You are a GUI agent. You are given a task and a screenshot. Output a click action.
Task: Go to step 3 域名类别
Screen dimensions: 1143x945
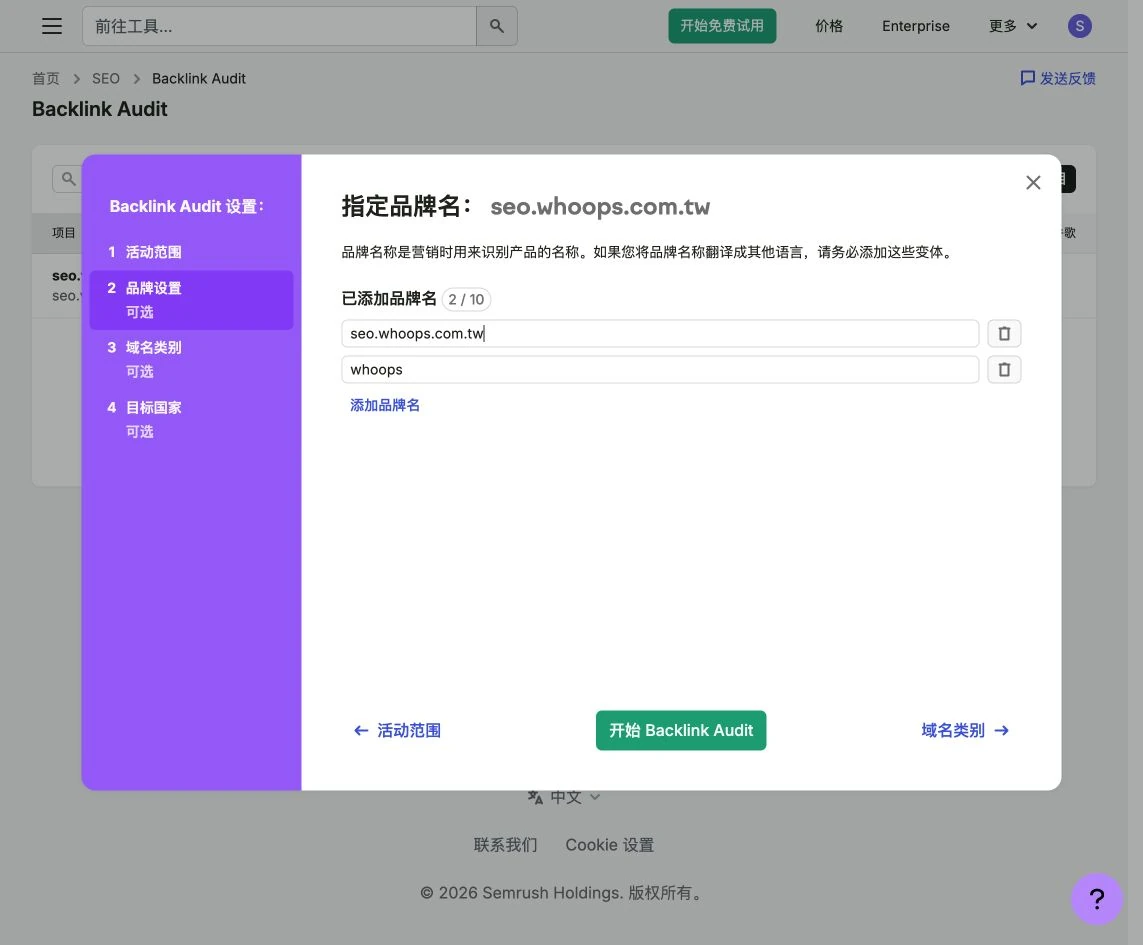[191, 359]
